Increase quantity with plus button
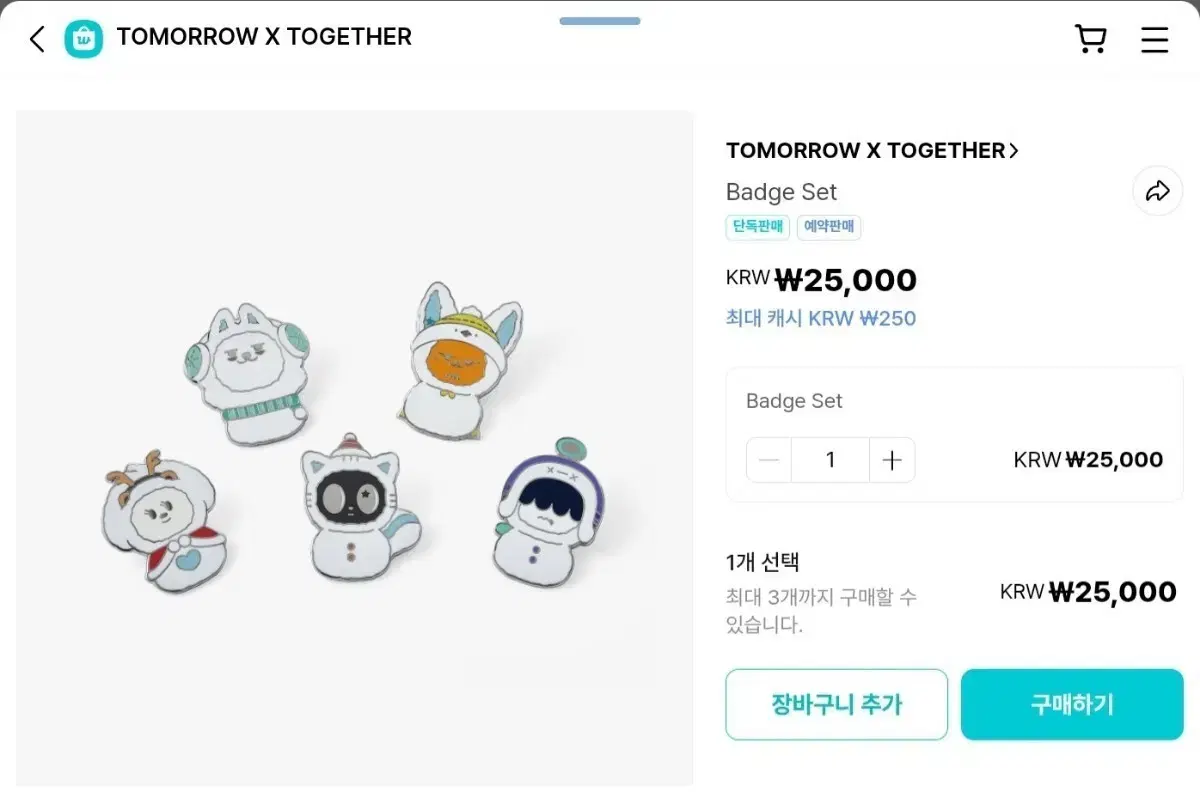 tap(892, 460)
